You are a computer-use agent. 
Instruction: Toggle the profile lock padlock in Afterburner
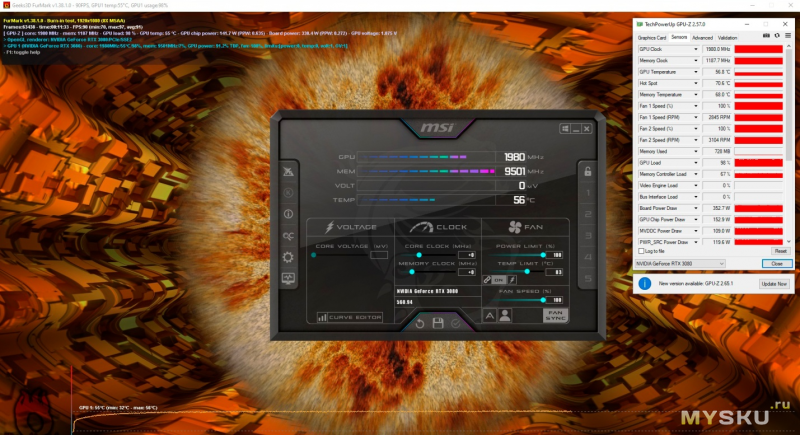pyautogui.click(x=588, y=171)
